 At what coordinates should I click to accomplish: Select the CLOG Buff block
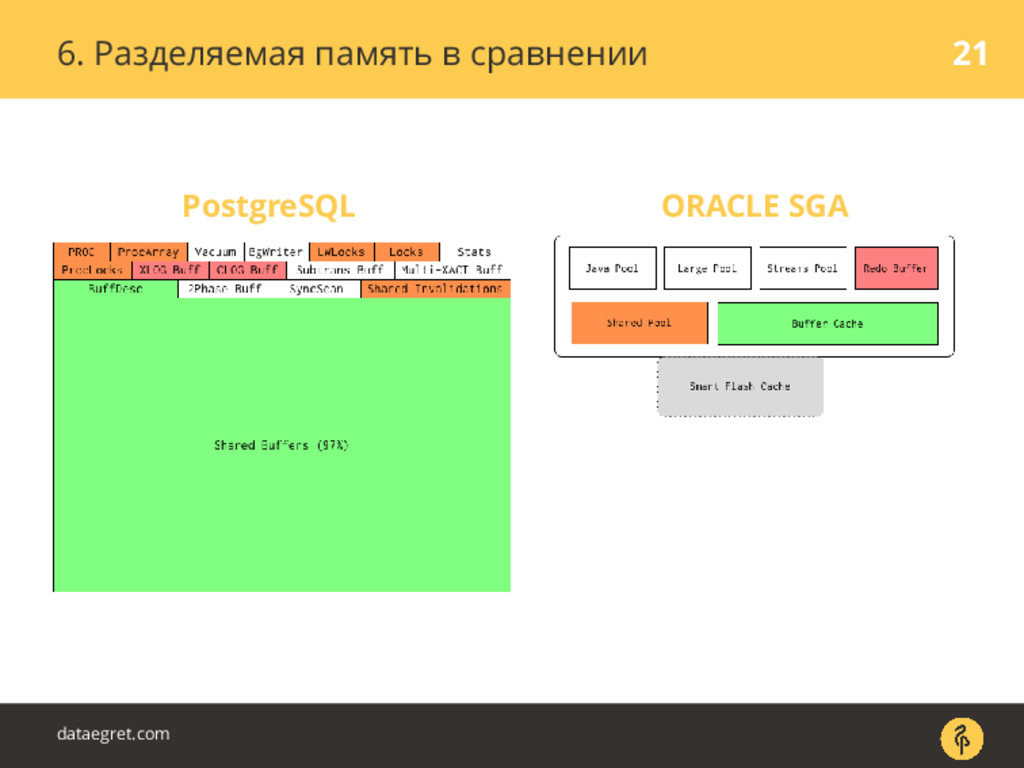(x=248, y=270)
